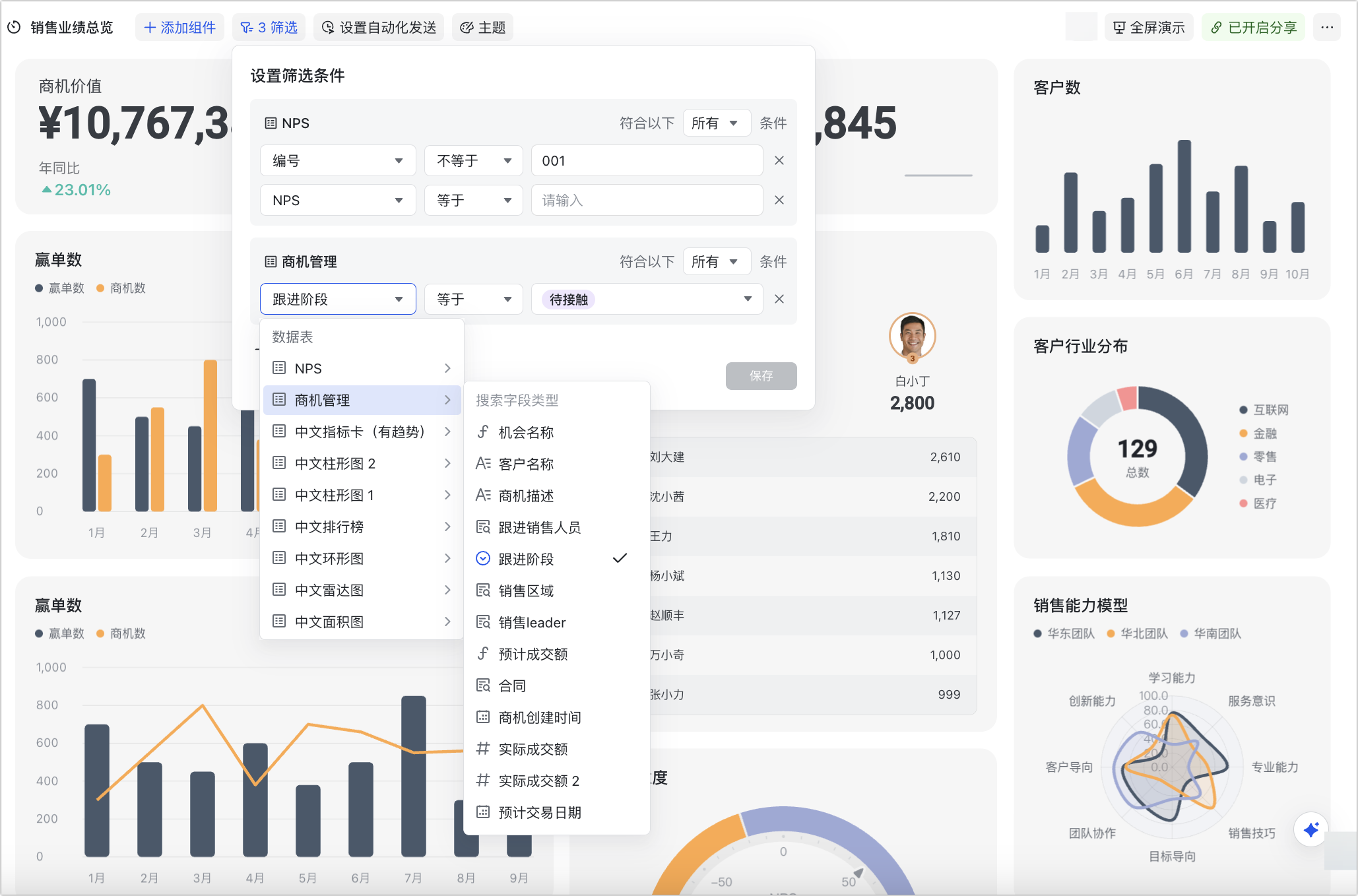
Task: Click the 刘大建 ranking row
Action: (812, 457)
